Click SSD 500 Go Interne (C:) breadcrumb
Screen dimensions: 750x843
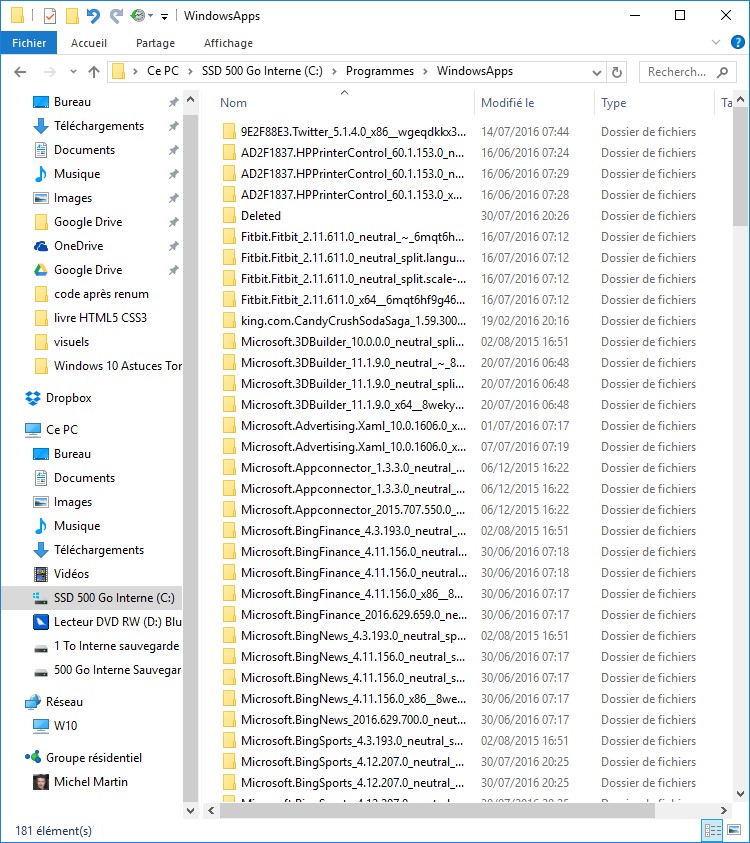[262, 71]
